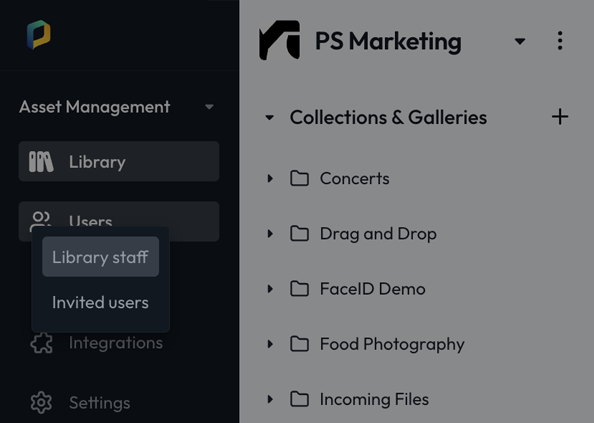Select Invited users option
Viewport: 594px width, 423px height.
point(100,302)
